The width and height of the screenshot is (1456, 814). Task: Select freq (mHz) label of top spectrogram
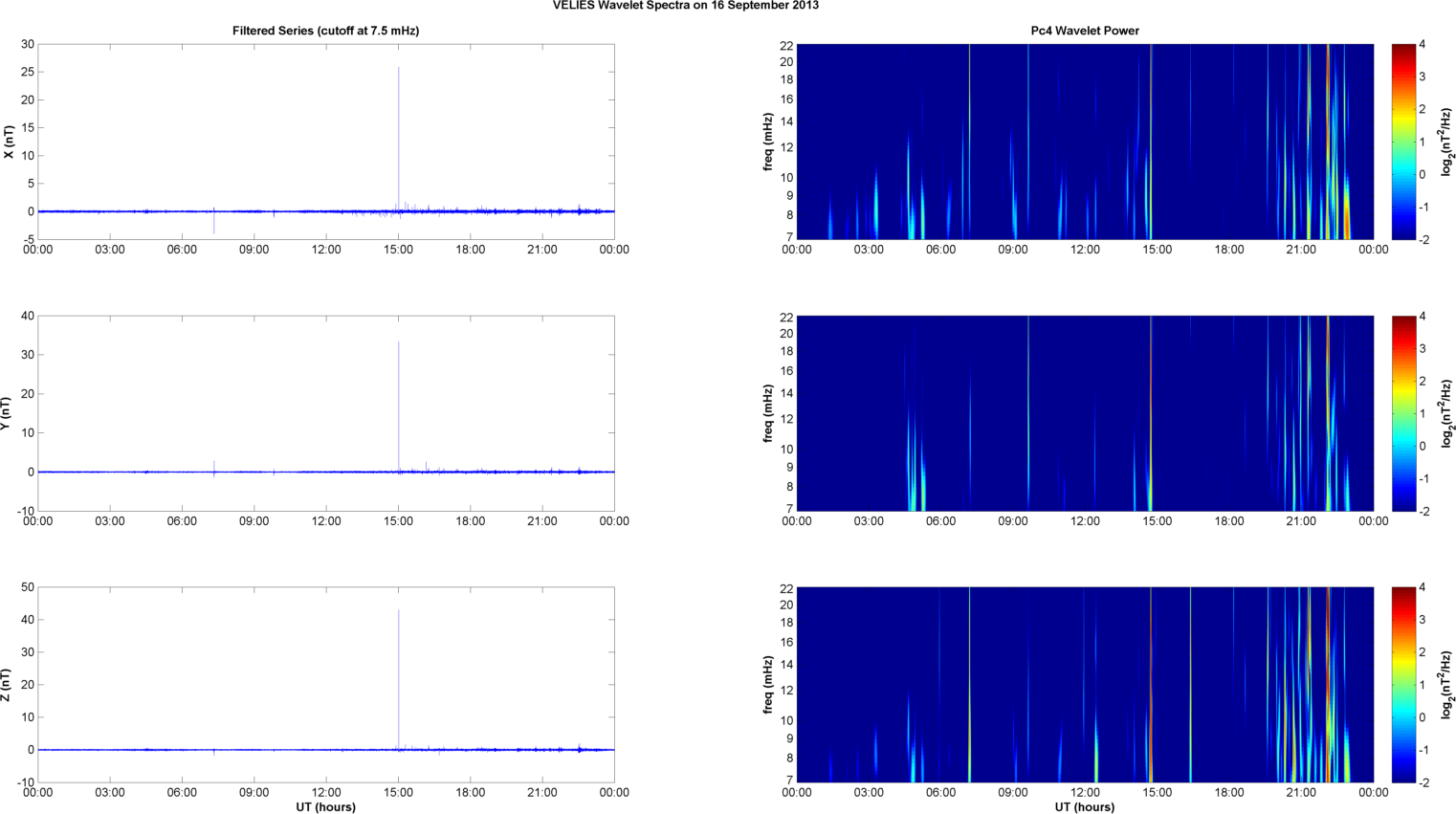coord(768,142)
